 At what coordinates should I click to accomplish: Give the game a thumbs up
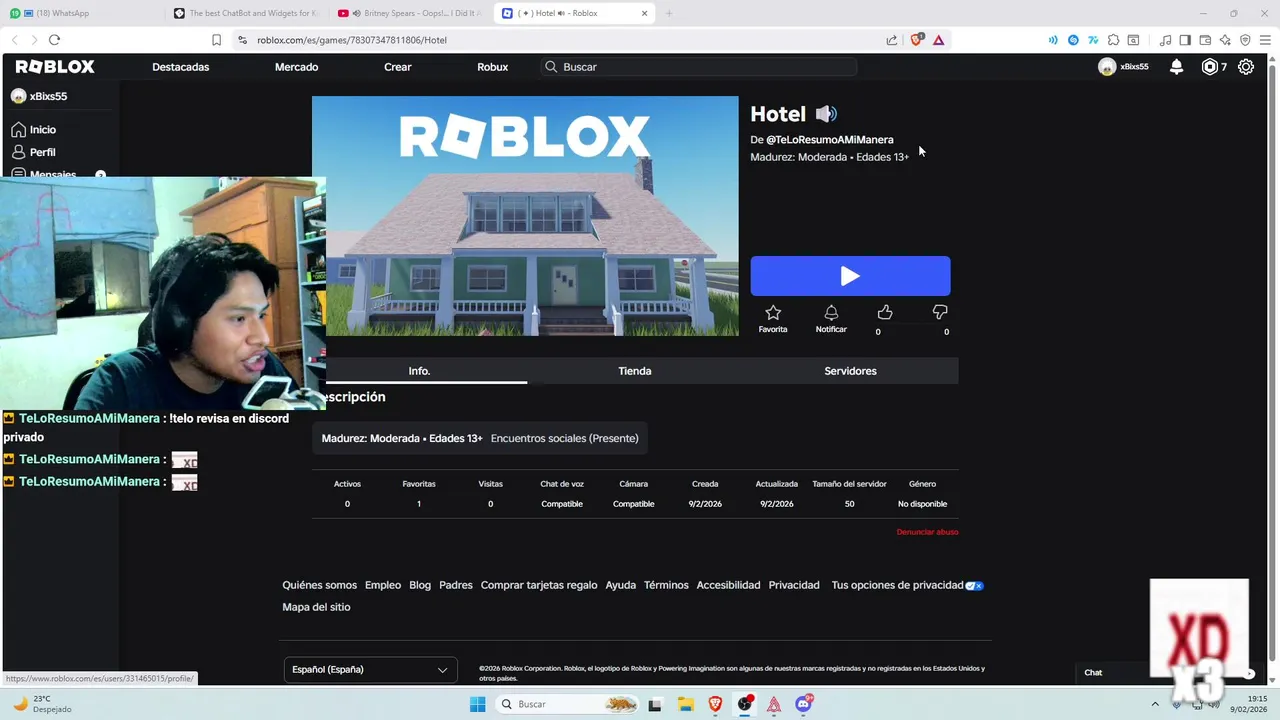[885, 313]
